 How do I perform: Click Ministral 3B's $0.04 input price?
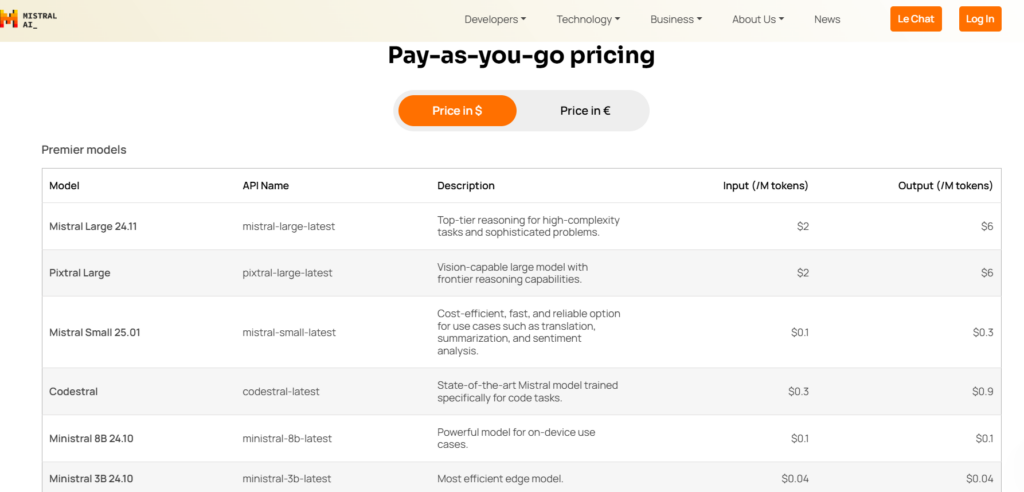(x=795, y=479)
